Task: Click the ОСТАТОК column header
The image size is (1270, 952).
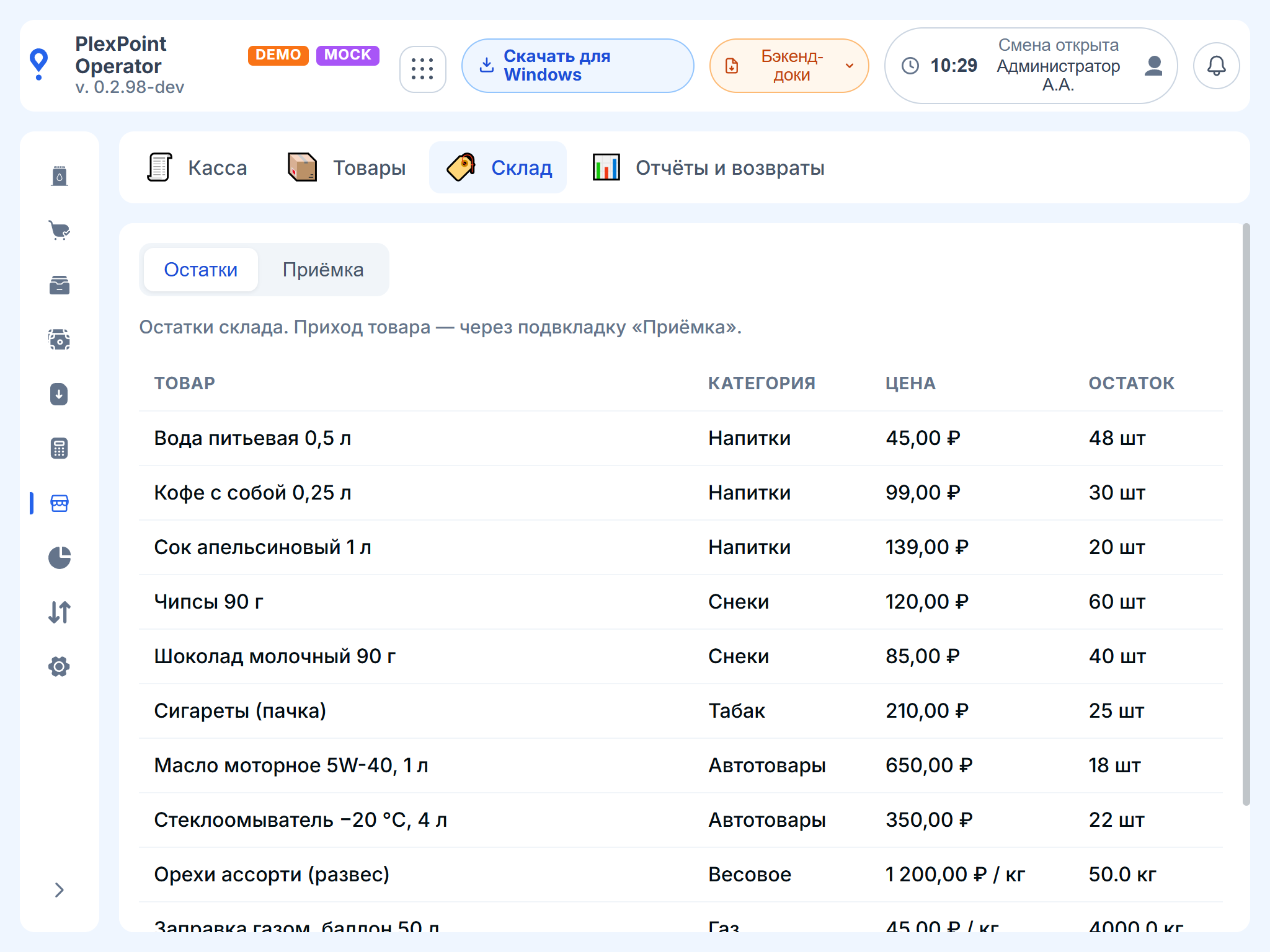Action: 1132,383
